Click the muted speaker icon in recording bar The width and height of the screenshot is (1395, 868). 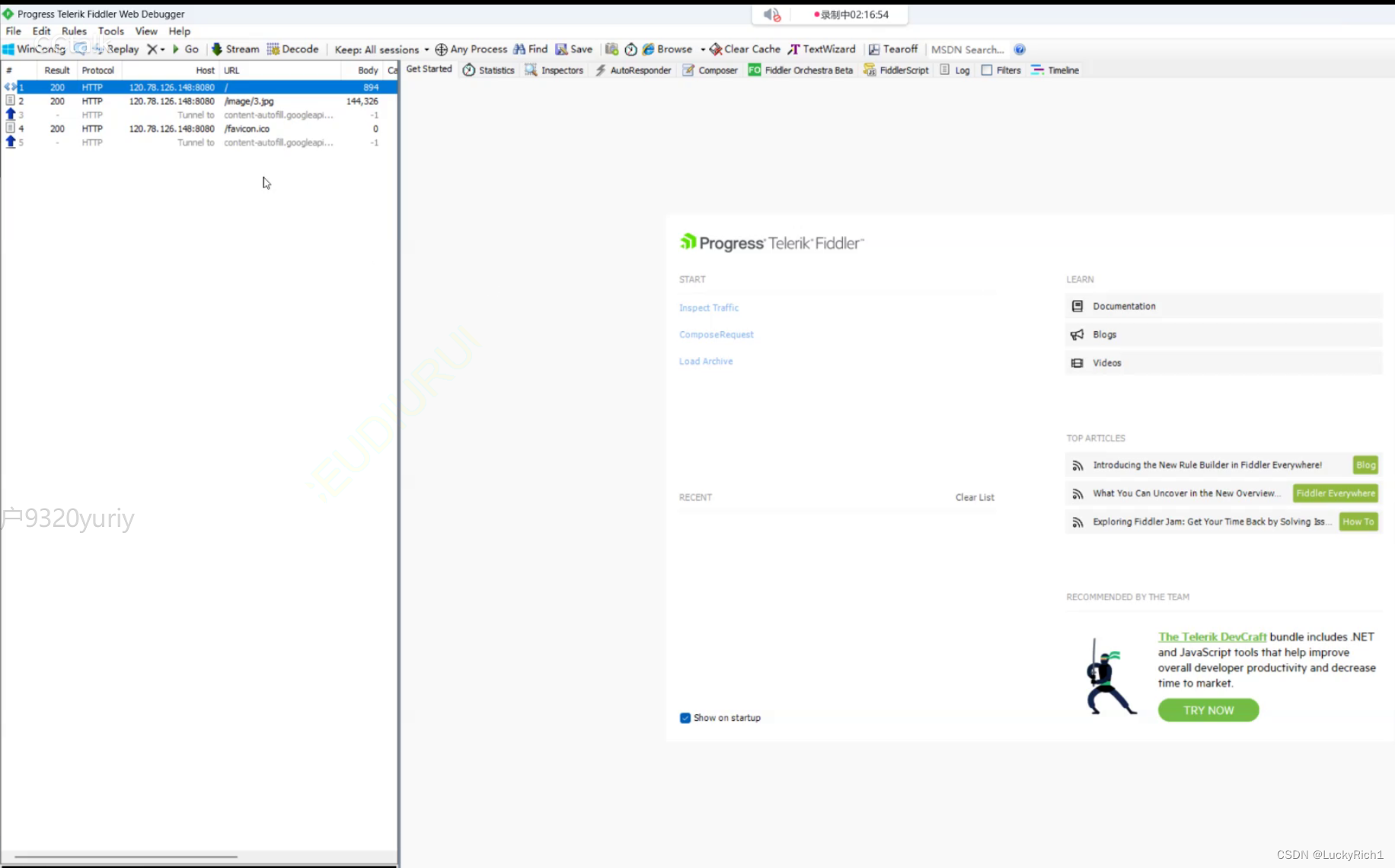click(x=772, y=14)
